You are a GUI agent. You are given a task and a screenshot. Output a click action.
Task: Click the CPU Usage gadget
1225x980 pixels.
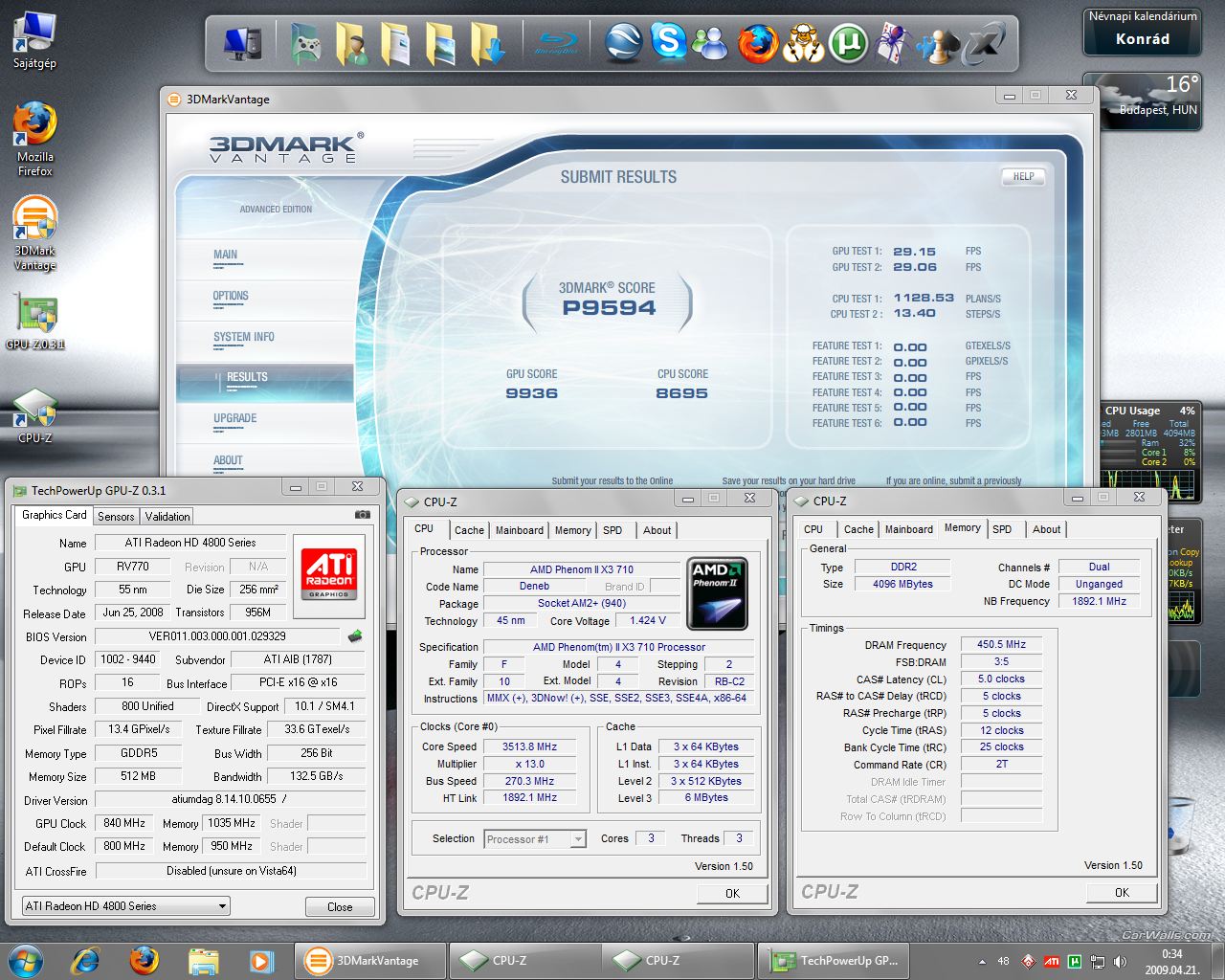point(1149,452)
